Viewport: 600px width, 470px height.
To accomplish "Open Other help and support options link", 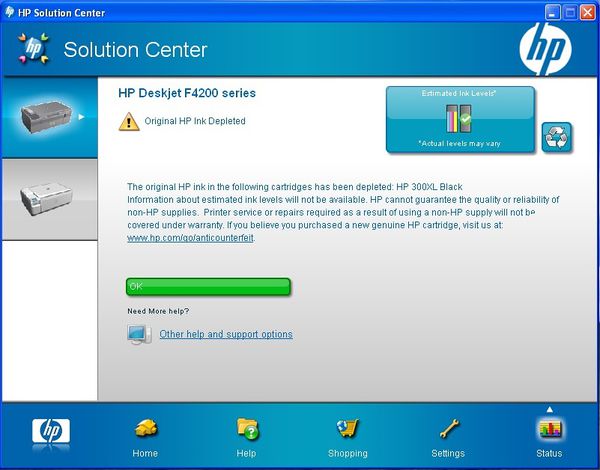I will (x=226, y=334).
